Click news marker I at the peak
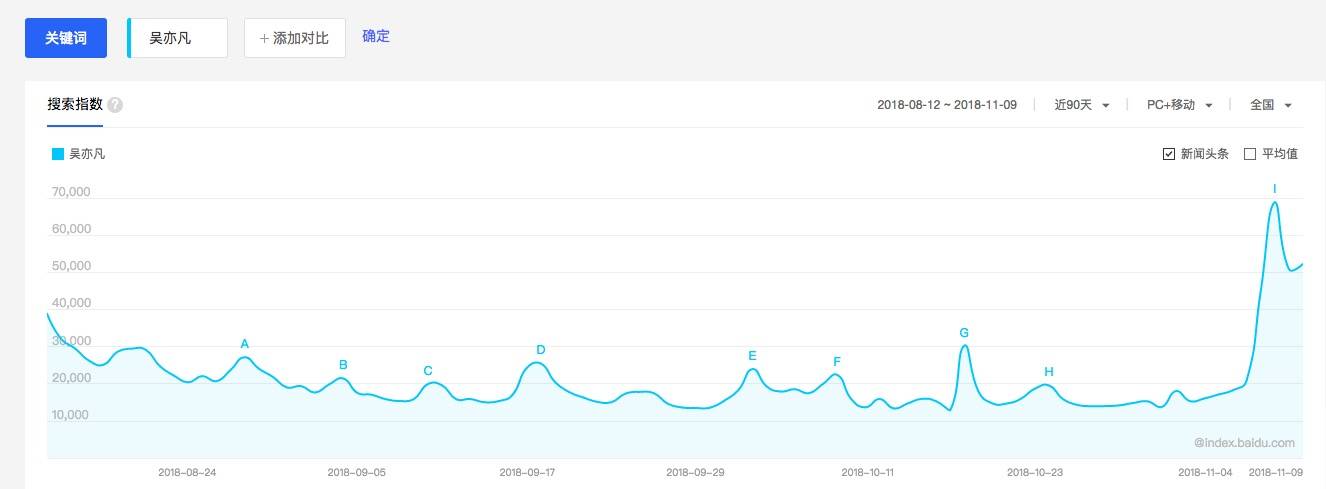1326x489 pixels. pyautogui.click(x=1275, y=189)
